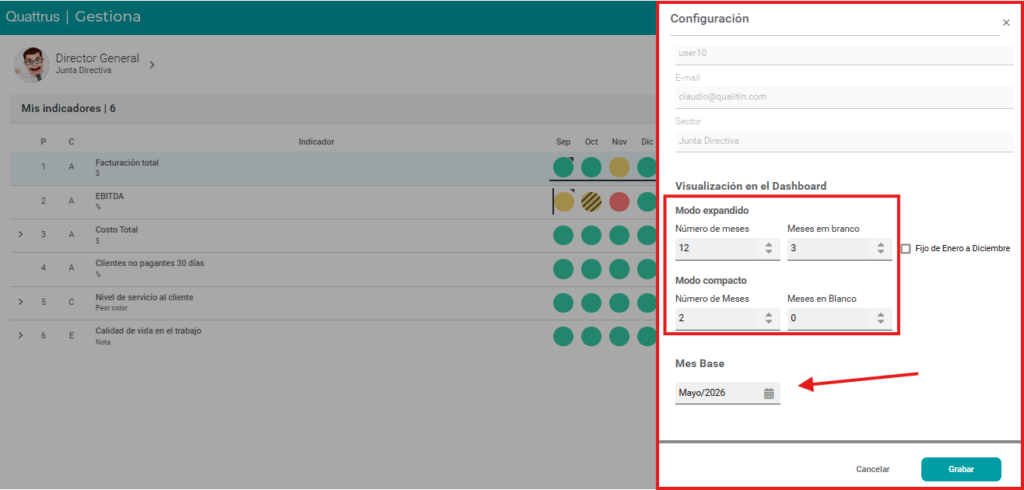This screenshot has width=1024, height=490.
Task: Select the EBITDA indicator name
Action: [x=108, y=196]
